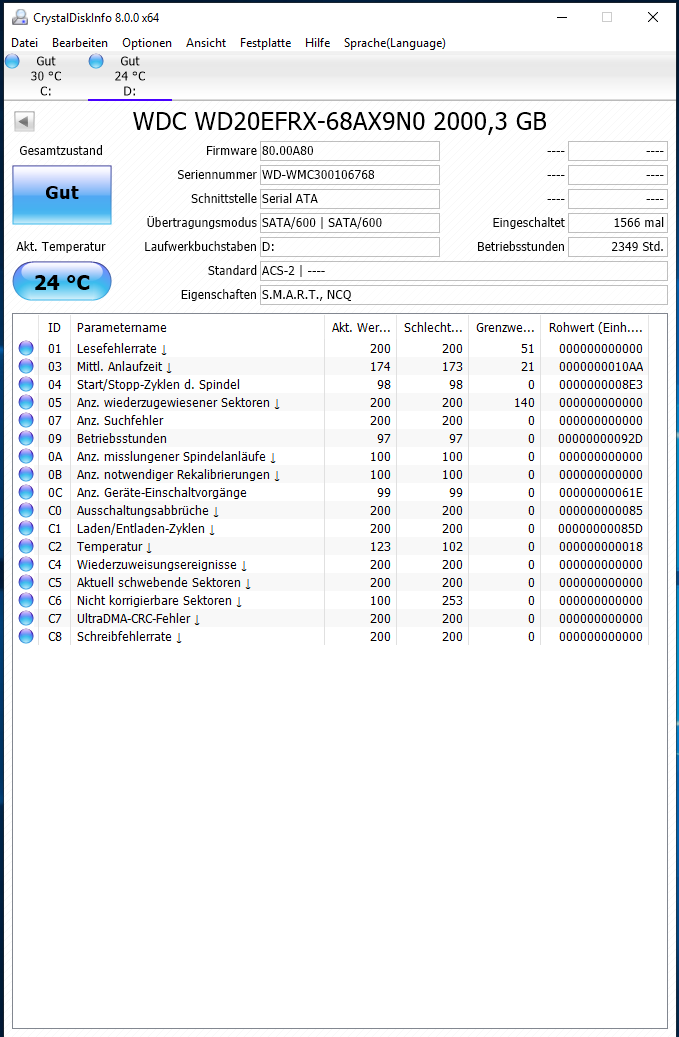Click status orb for Aktuell schwebende Sektoren
679x1037 pixels.
[x=26, y=583]
